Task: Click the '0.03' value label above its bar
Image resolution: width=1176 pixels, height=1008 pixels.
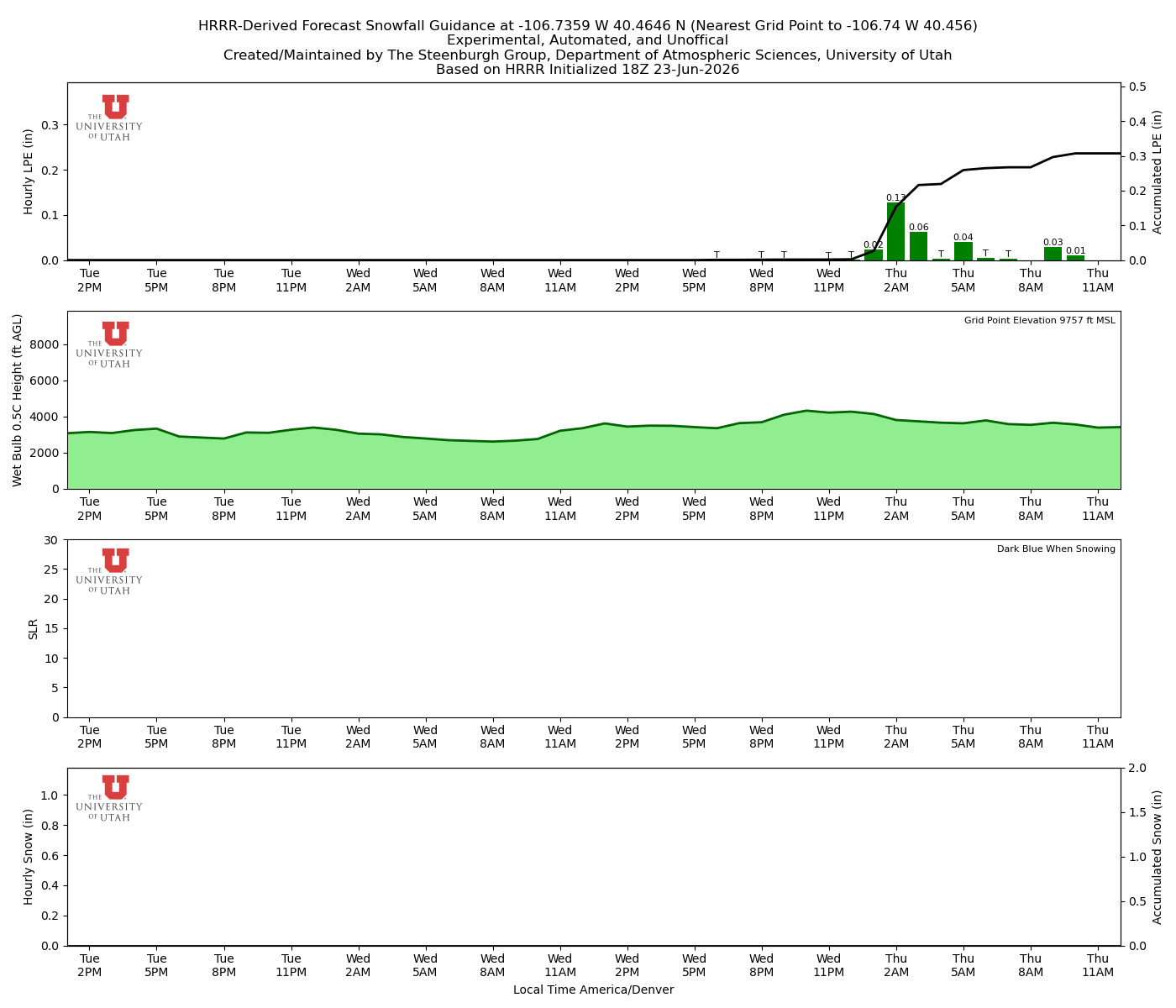Action: (x=1053, y=242)
